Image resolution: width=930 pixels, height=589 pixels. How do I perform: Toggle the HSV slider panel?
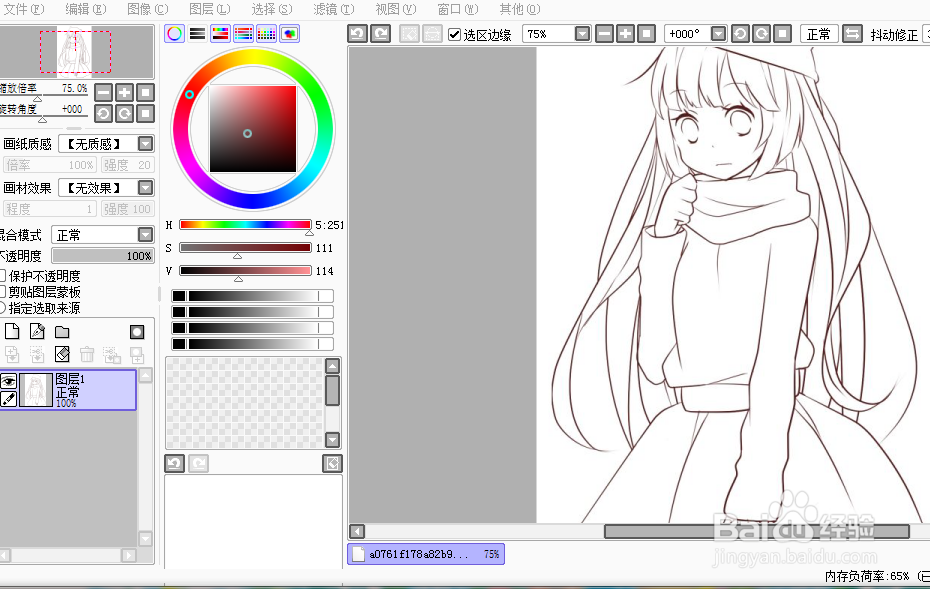(x=221, y=34)
